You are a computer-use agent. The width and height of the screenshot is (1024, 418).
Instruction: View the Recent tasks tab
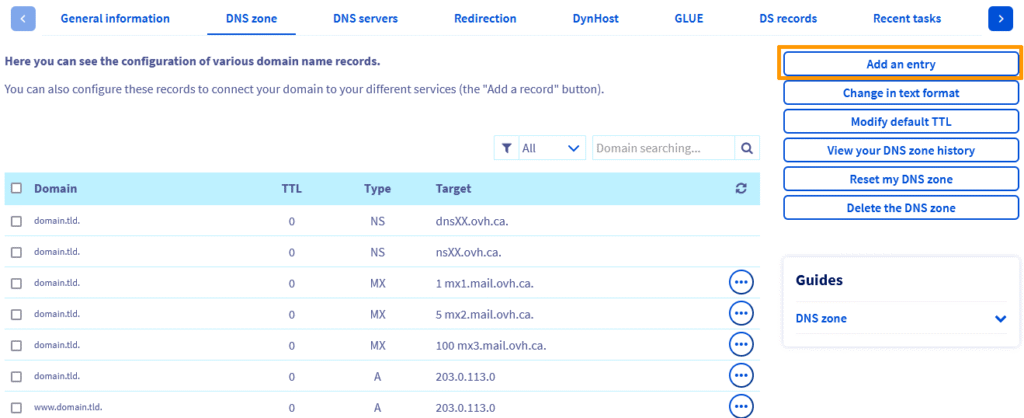907,18
